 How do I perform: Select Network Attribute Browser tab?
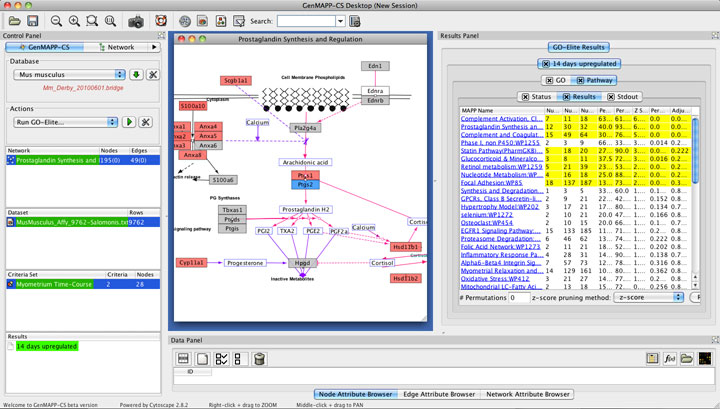point(528,394)
